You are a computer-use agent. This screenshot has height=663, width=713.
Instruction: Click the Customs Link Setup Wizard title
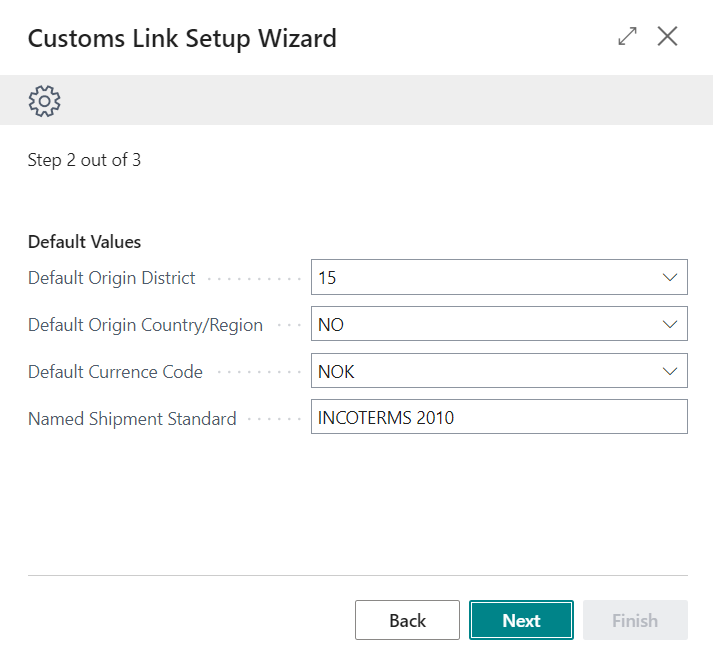[182, 39]
